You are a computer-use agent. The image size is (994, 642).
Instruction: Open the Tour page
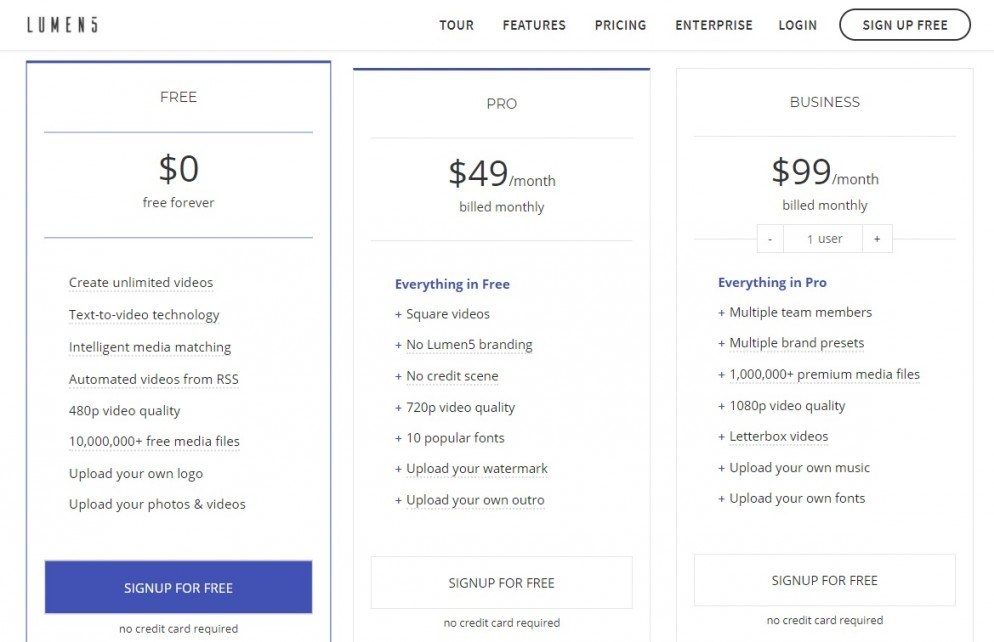point(456,25)
